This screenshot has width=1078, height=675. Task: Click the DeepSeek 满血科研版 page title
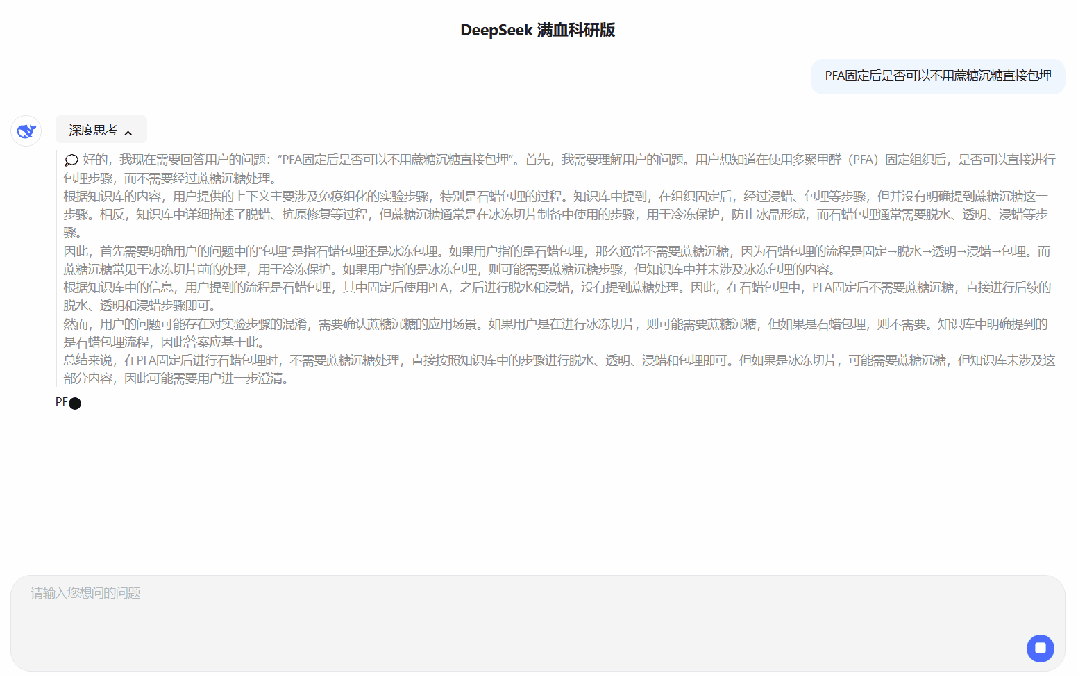(538, 30)
